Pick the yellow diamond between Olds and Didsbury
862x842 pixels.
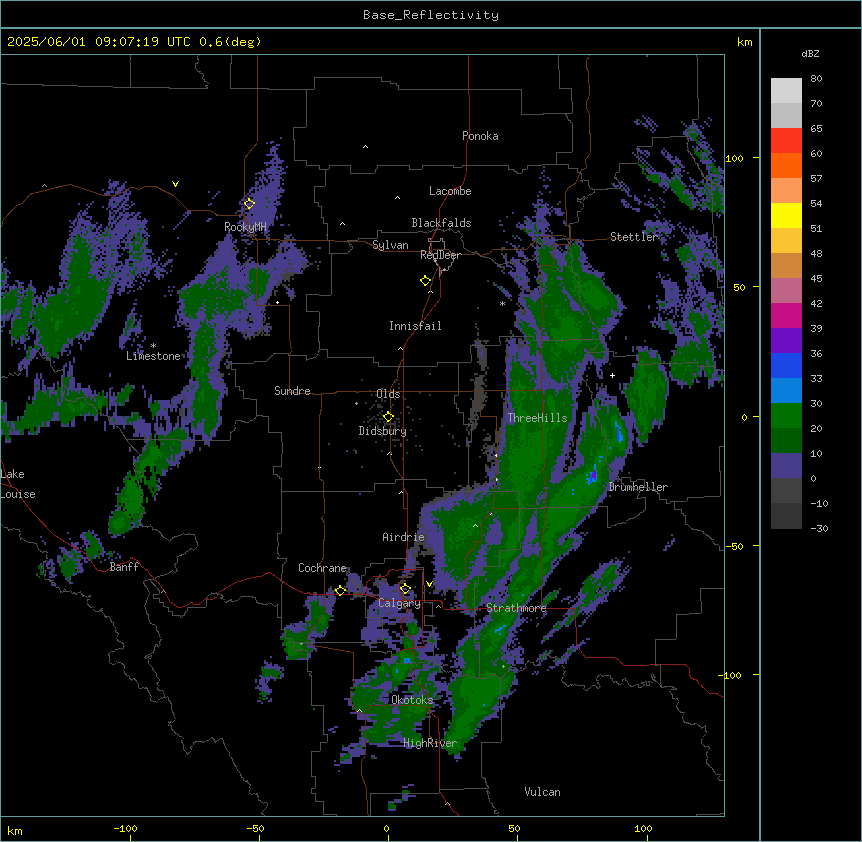[388, 417]
